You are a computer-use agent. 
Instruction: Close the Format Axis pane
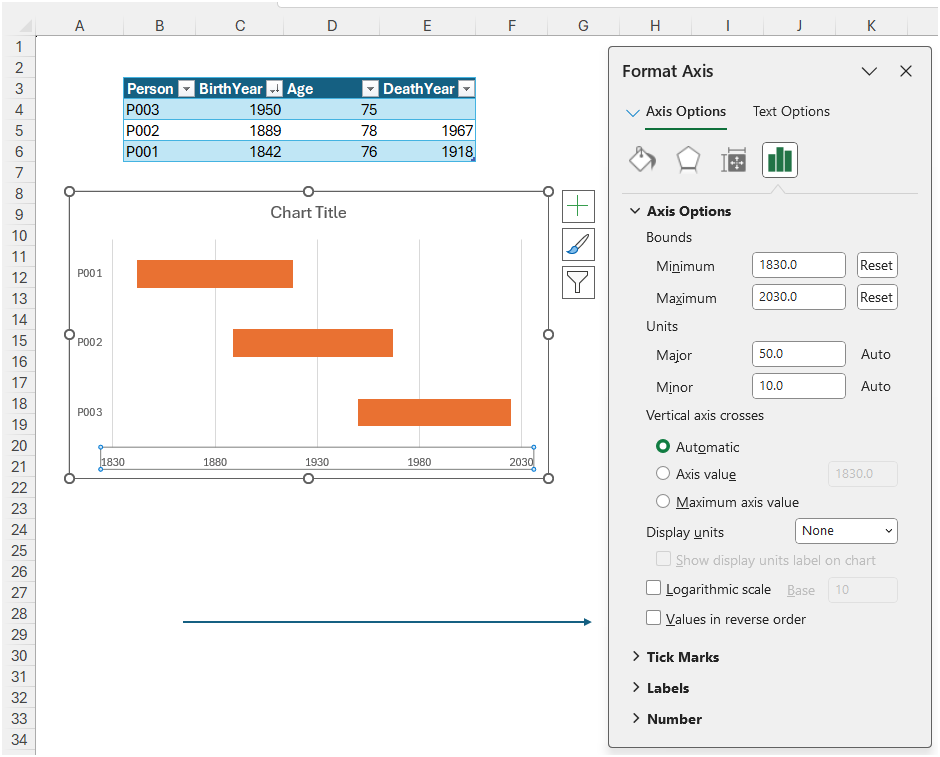(x=906, y=71)
